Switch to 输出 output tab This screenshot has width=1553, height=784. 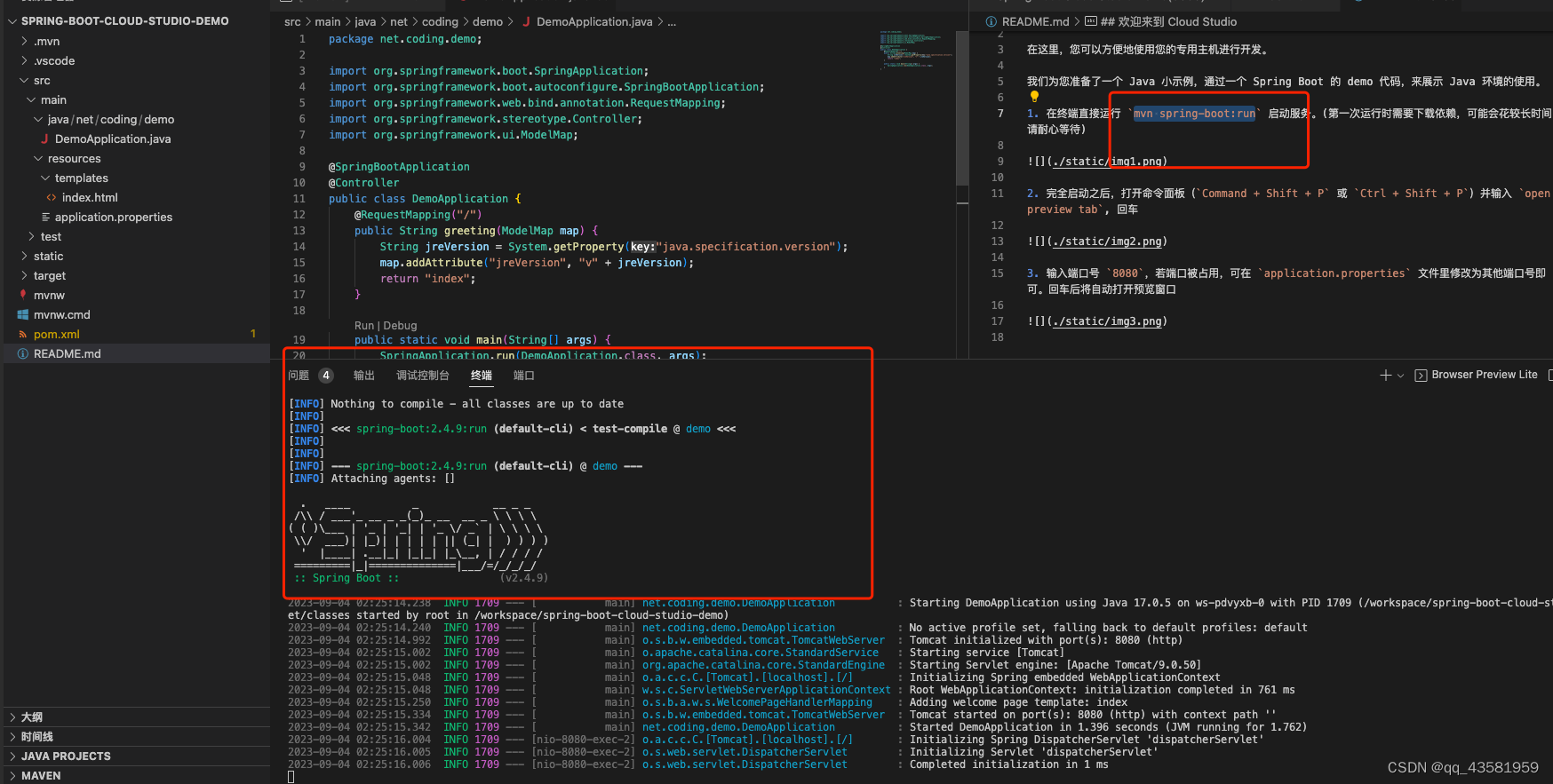pyautogui.click(x=364, y=376)
